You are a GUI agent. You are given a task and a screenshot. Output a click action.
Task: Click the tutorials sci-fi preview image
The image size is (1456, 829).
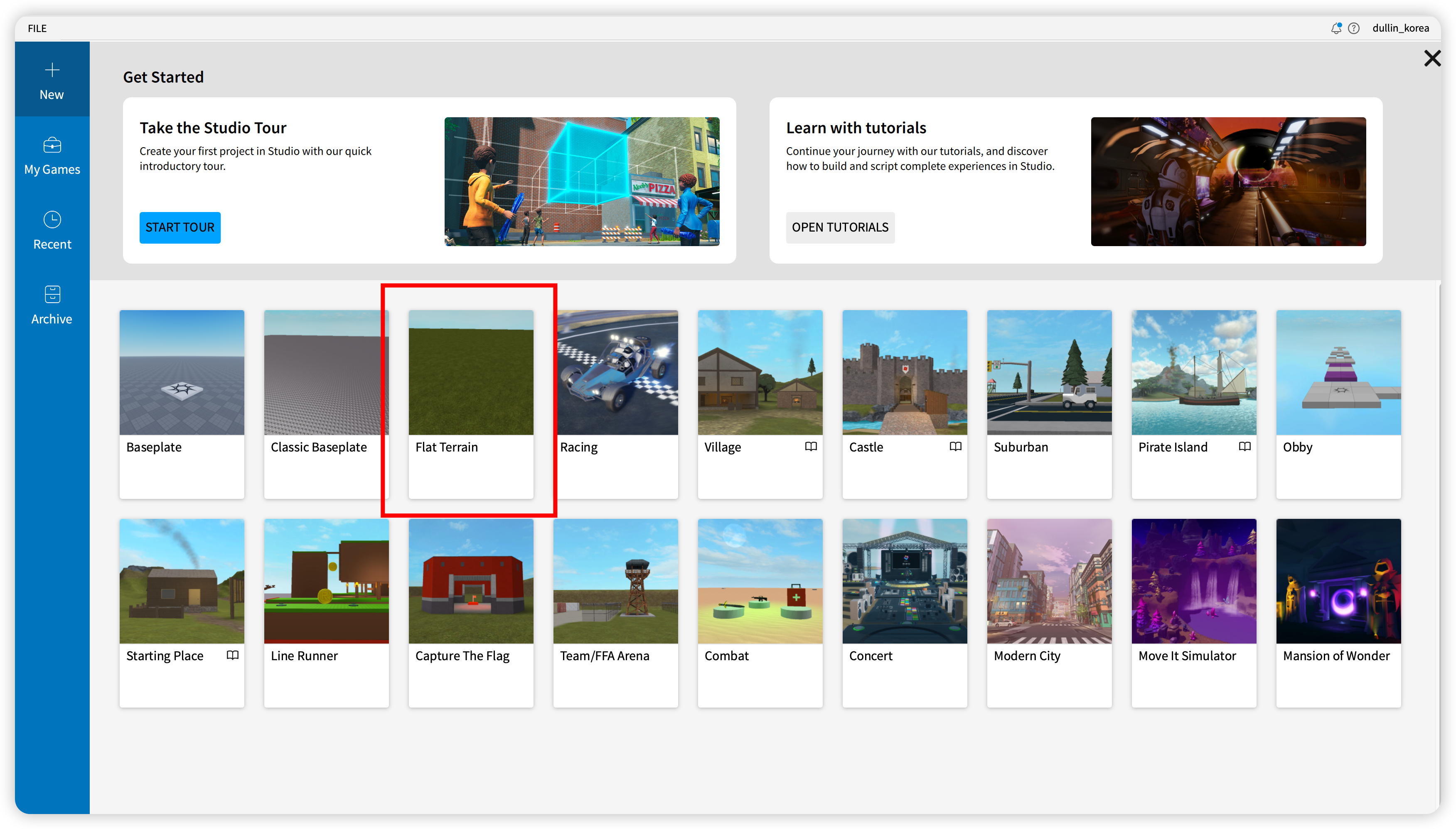(1228, 182)
